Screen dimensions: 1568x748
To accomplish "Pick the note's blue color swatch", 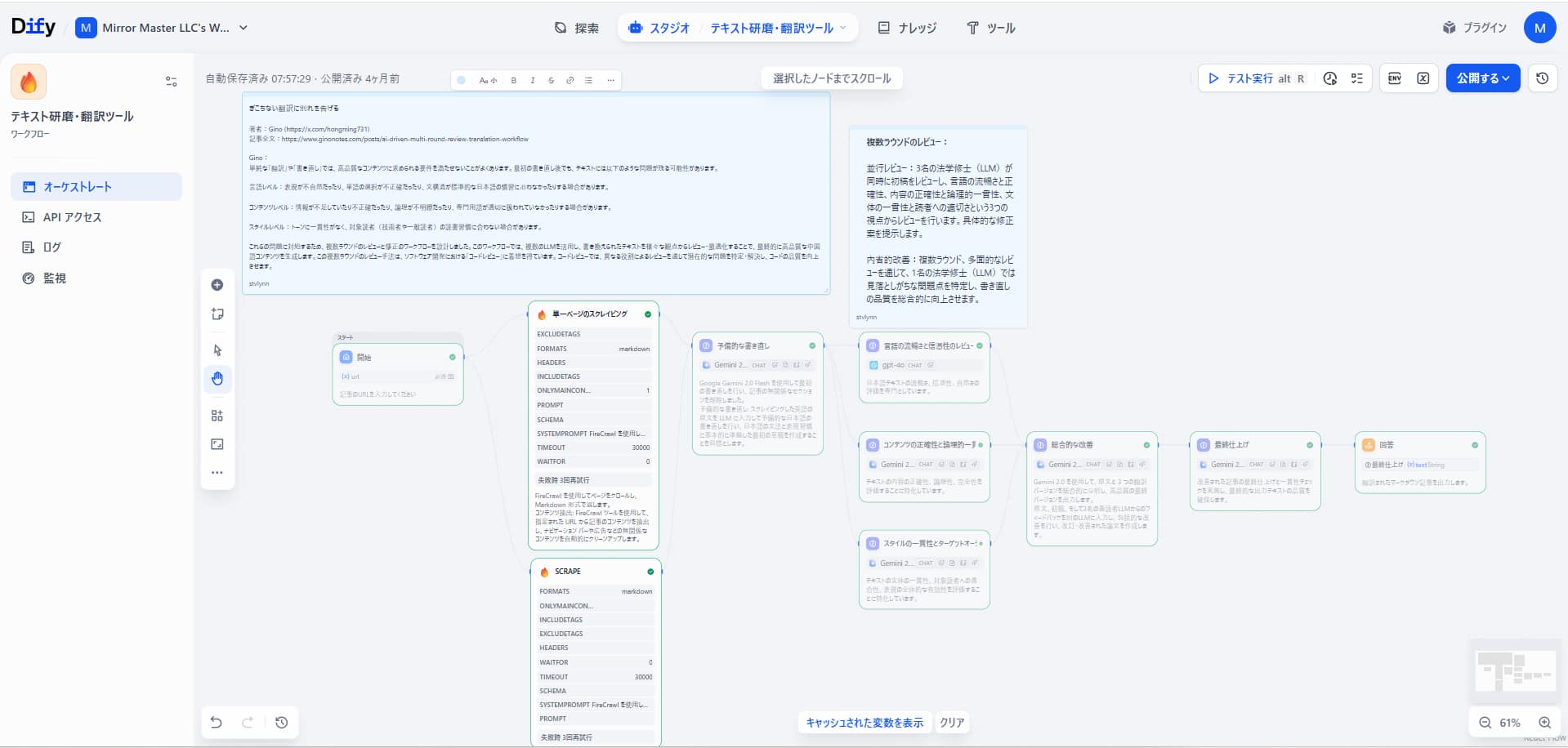I will point(462,80).
